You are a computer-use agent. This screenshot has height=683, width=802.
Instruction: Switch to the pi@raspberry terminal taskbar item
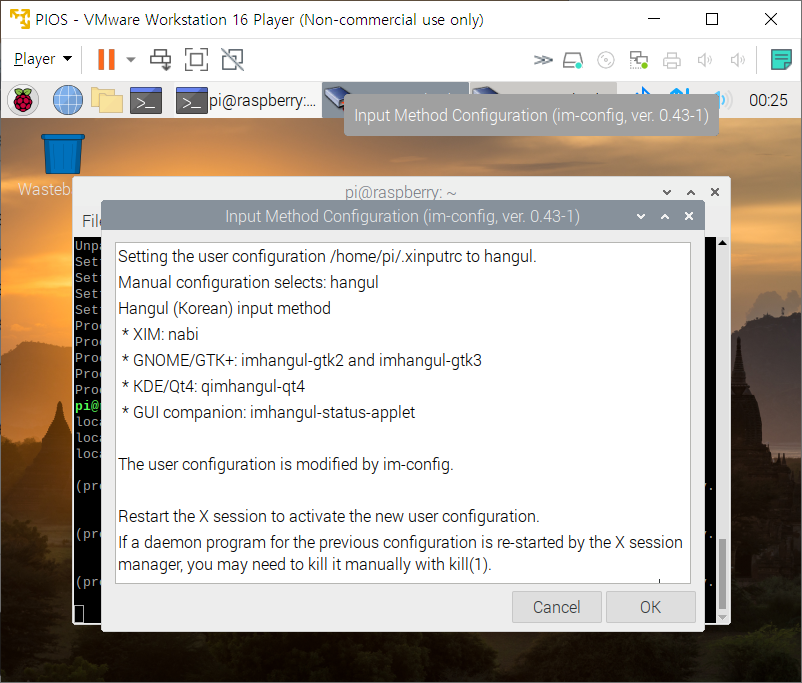(x=246, y=100)
